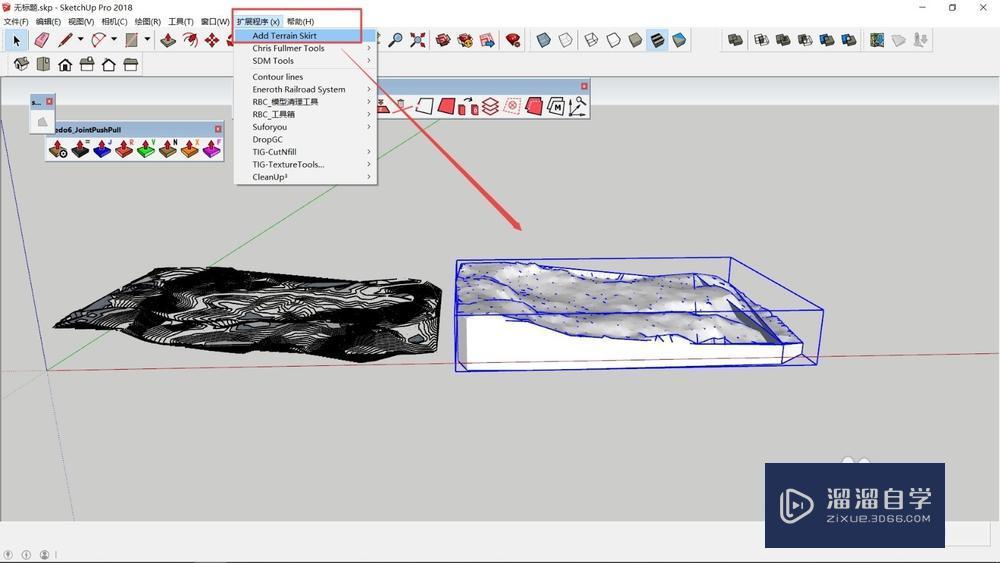The height and width of the screenshot is (563, 1000).
Task: Click the Outer Shell solid tool
Action: pos(735,40)
